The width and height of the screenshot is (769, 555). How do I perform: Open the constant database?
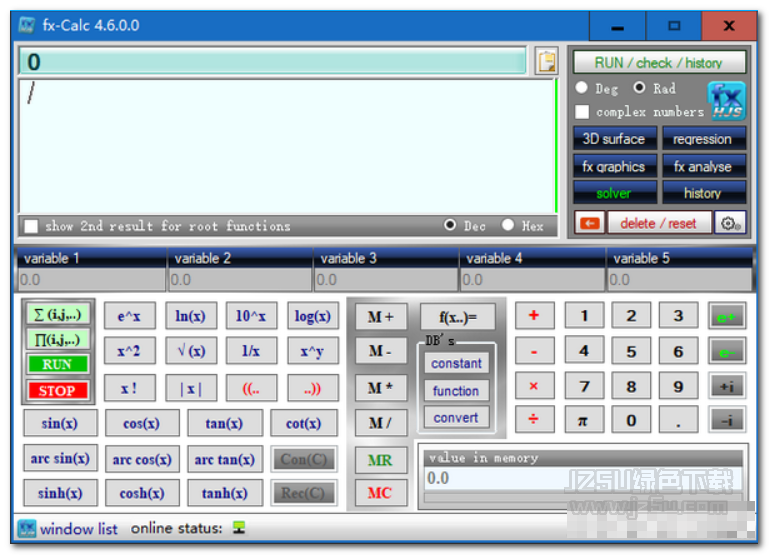click(456, 363)
